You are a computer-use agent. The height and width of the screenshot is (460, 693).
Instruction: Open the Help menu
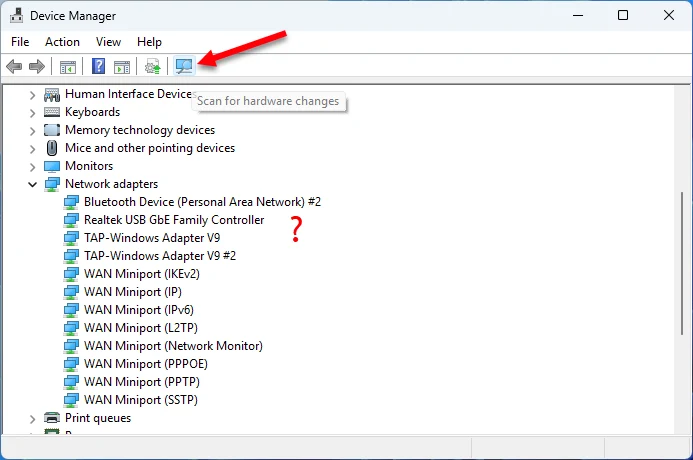[x=149, y=42]
